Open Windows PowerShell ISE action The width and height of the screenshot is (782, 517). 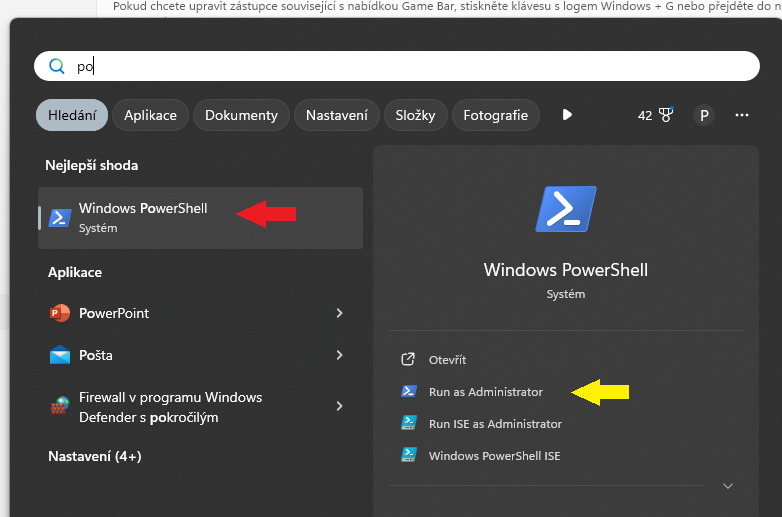pyautogui.click(x=494, y=456)
